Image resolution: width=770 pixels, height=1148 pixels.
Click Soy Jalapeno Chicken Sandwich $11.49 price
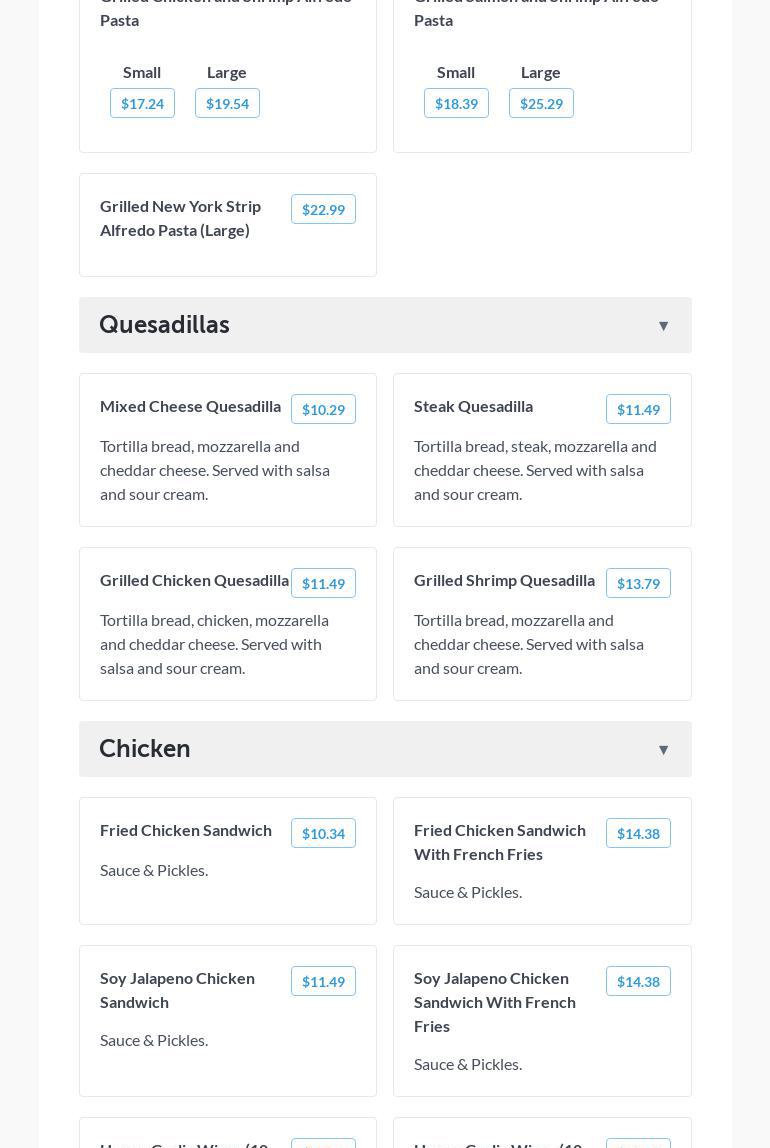point(323,981)
